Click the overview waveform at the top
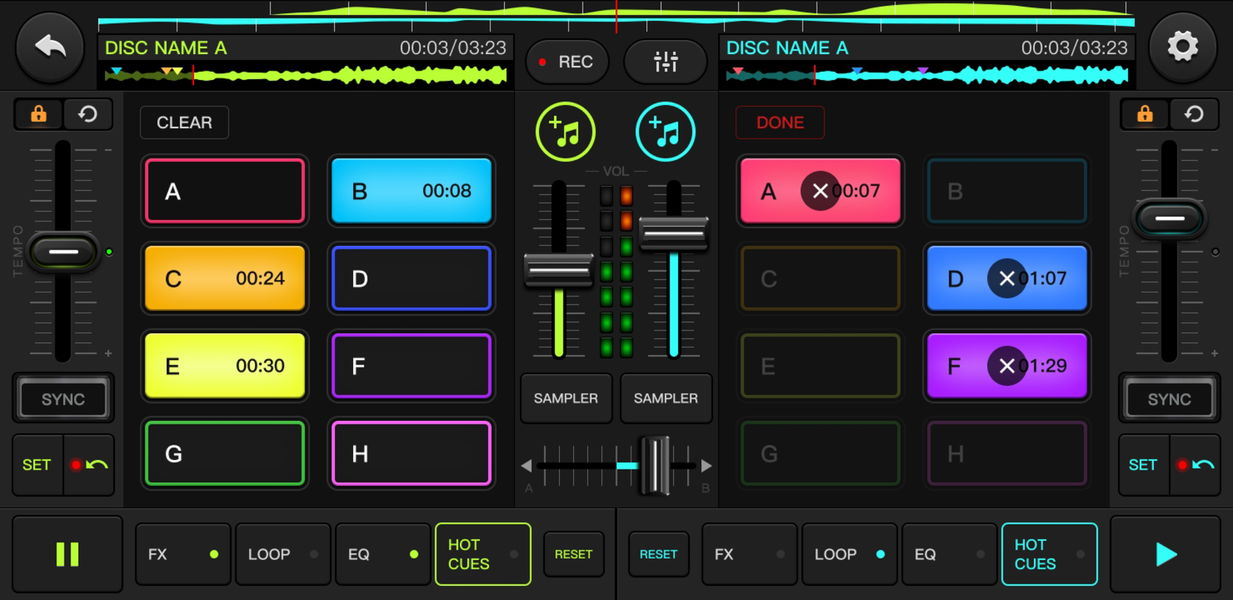Screen dimensions: 1233x600 [x=616, y=16]
